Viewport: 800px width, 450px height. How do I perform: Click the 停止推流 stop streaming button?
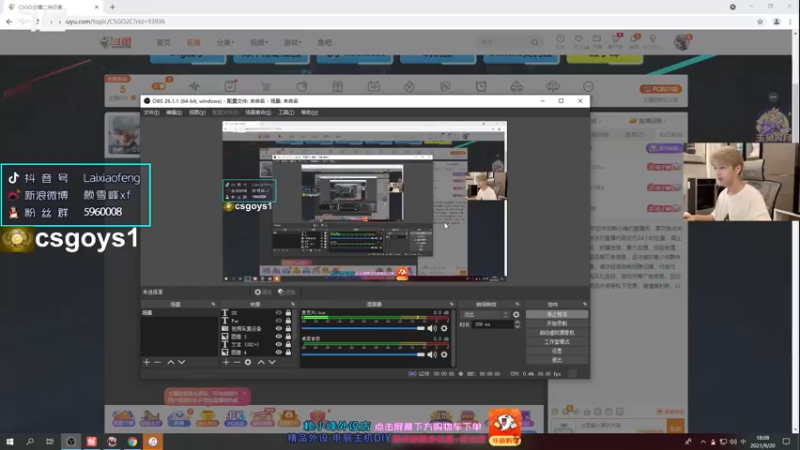click(x=557, y=314)
